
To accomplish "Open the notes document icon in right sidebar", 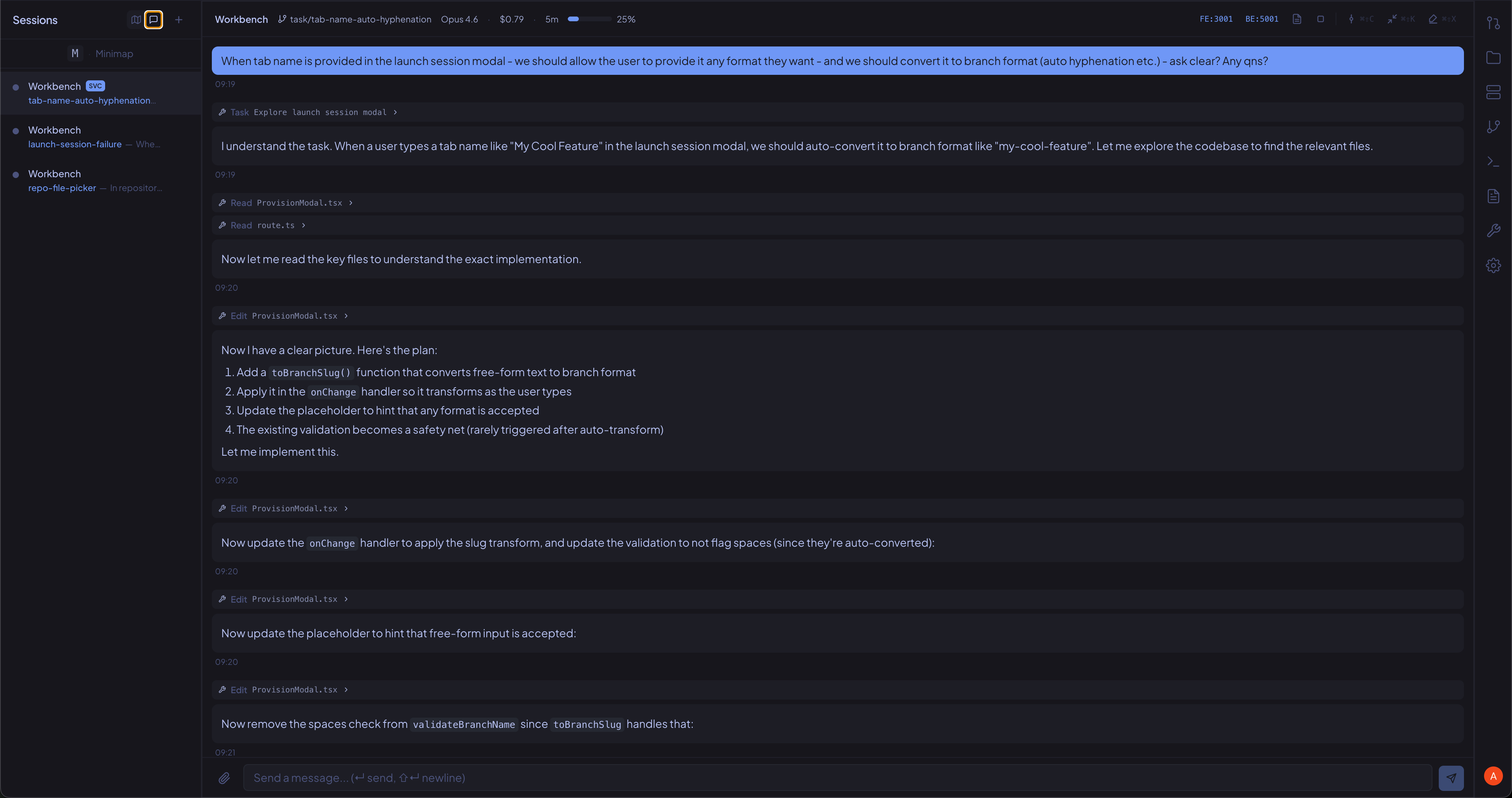I will tap(1493, 195).
